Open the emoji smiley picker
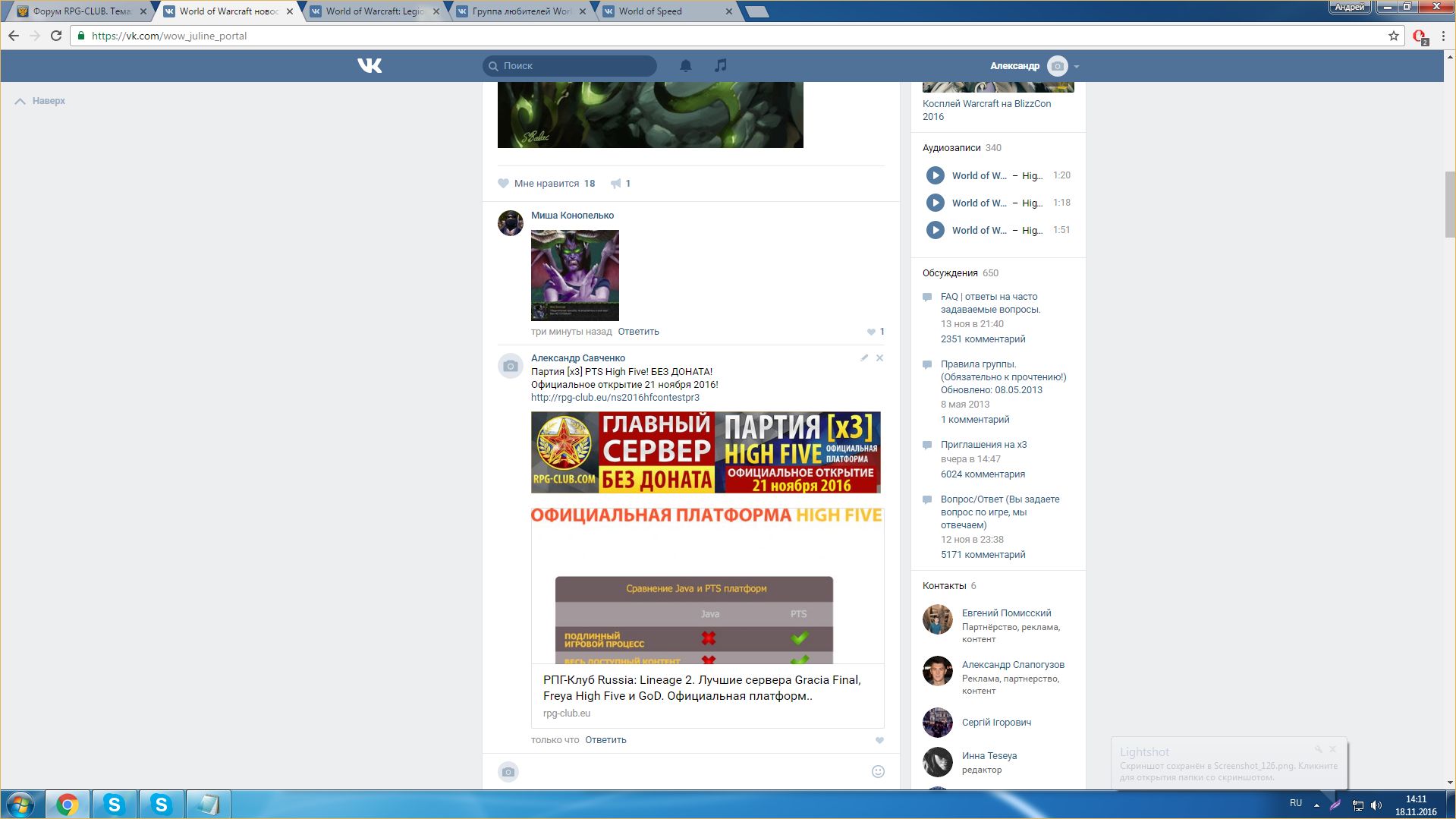 (x=878, y=772)
